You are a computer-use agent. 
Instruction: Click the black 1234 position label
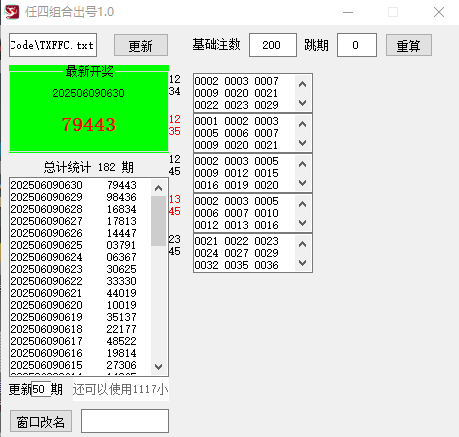tap(175, 85)
